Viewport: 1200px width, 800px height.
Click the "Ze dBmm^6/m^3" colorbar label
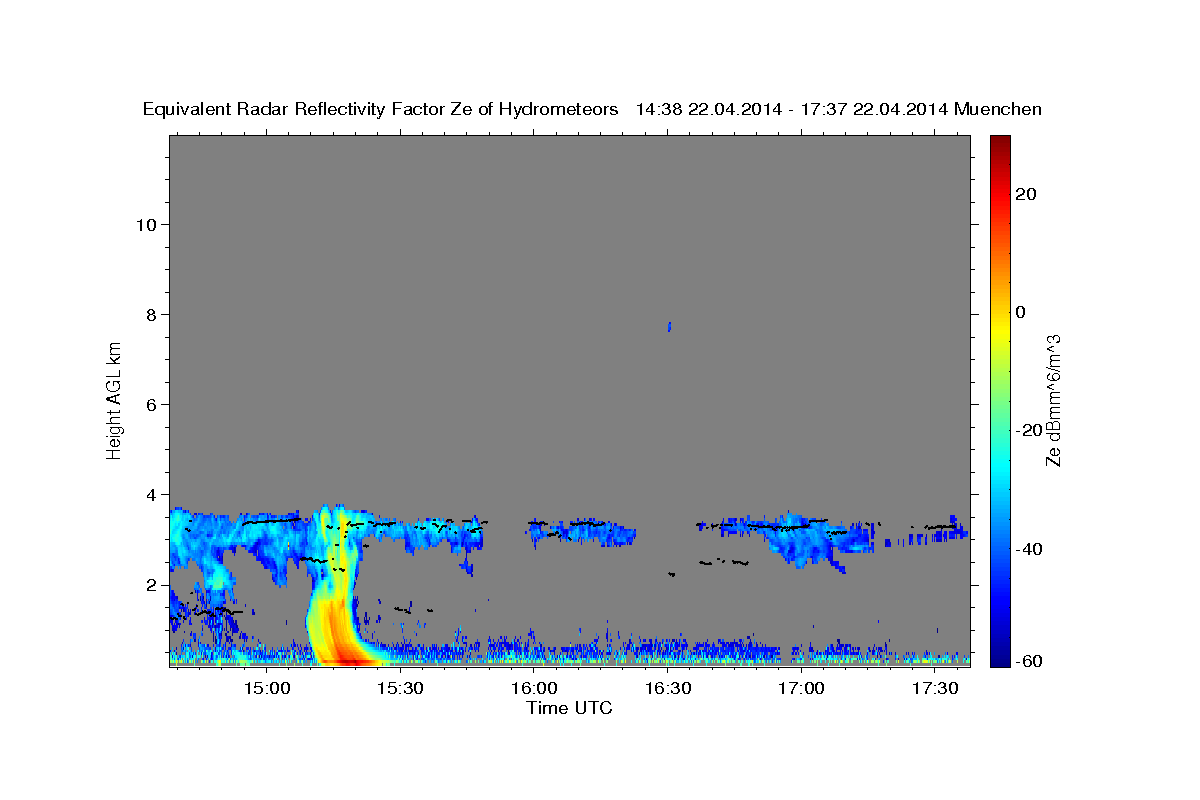click(1053, 400)
